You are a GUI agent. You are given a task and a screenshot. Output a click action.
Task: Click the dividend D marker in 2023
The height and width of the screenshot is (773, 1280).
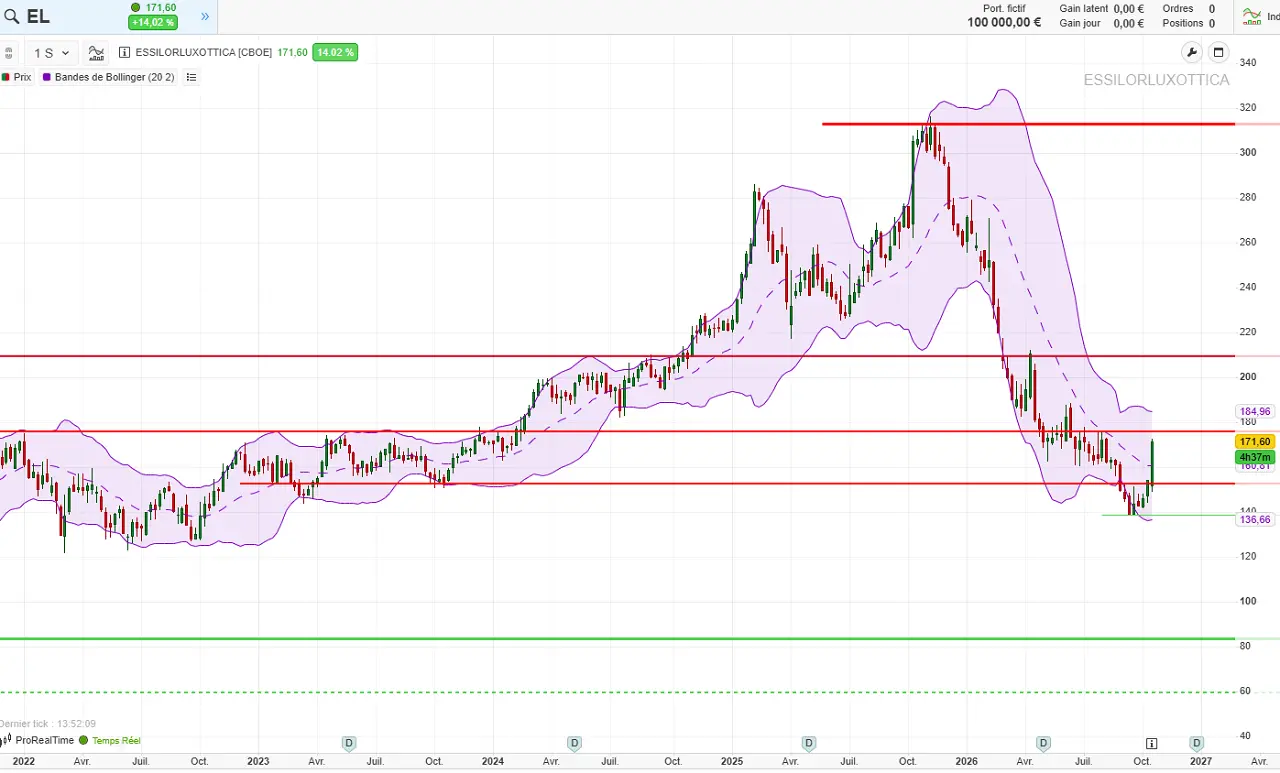coord(349,743)
